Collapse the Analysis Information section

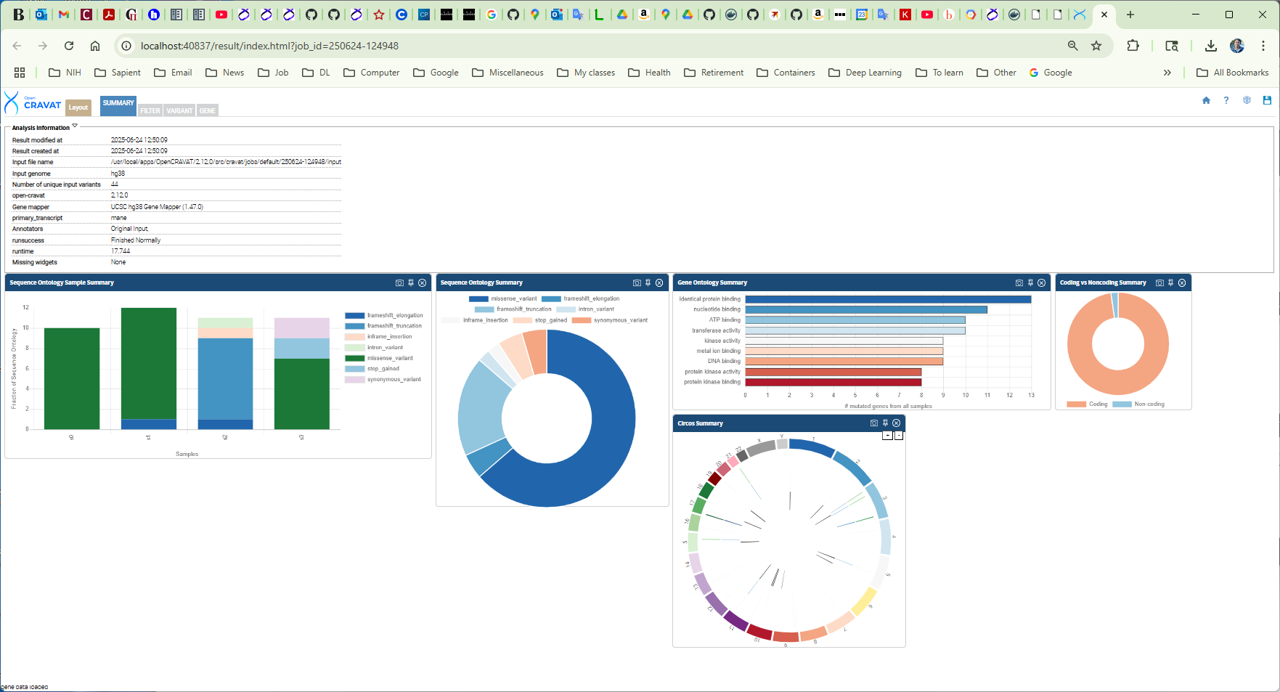tap(75, 126)
